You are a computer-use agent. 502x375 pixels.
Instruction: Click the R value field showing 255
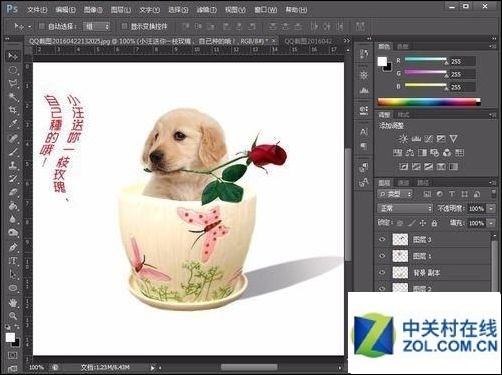pyautogui.click(x=462, y=62)
